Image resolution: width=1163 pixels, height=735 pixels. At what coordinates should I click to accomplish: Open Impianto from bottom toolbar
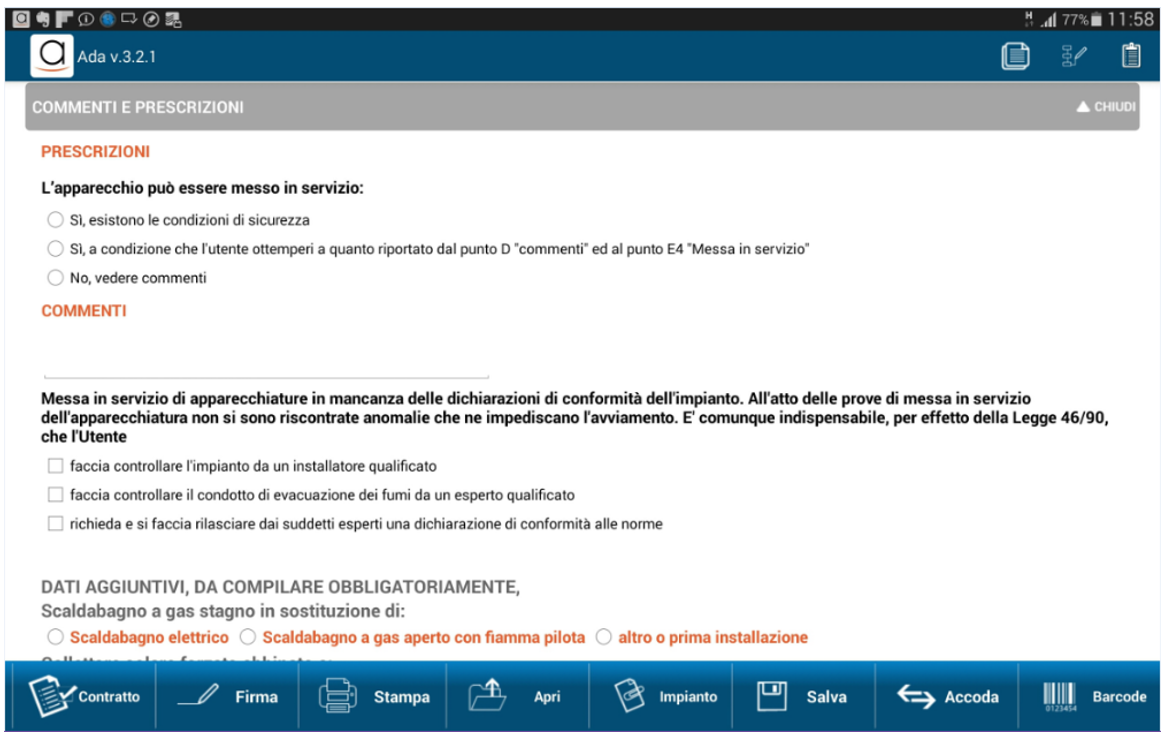[661, 696]
